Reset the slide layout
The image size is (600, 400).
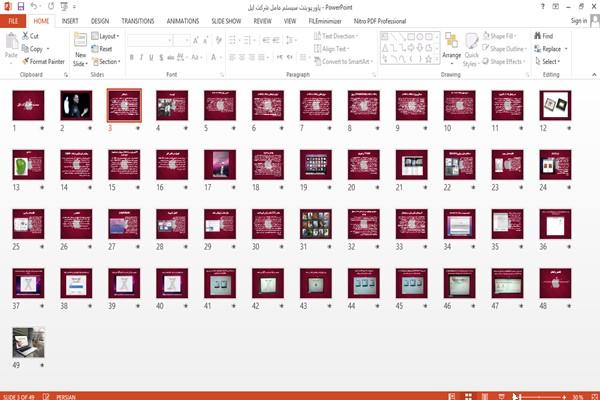pos(102,49)
